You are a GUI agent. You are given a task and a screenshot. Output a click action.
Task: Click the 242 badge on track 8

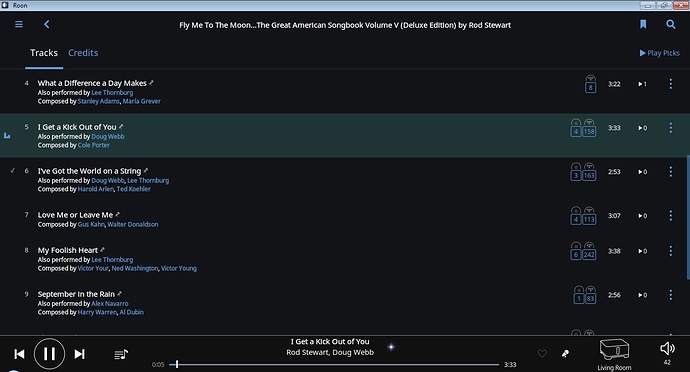[589, 254]
